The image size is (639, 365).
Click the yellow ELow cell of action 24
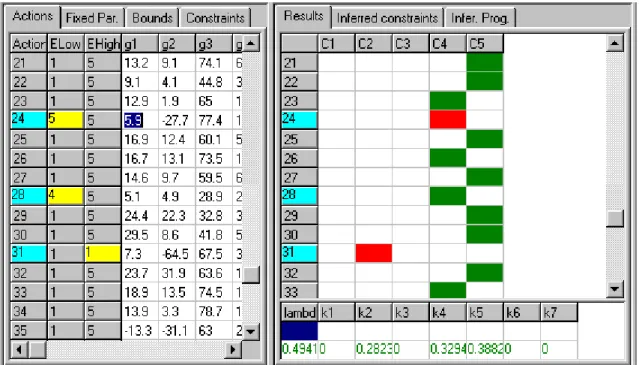coord(65,119)
